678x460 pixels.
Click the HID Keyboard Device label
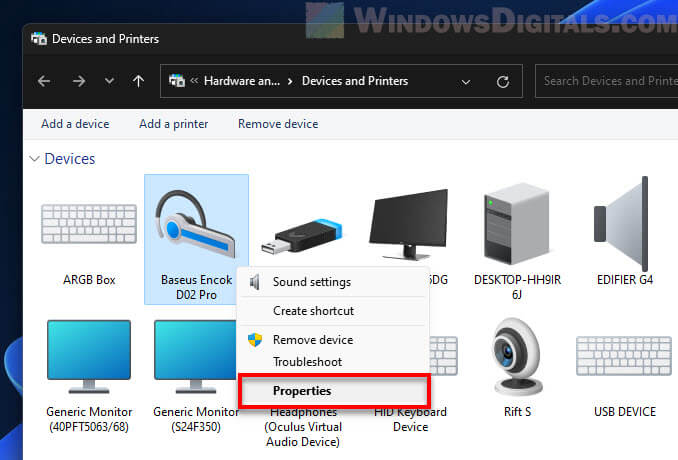coord(410,419)
